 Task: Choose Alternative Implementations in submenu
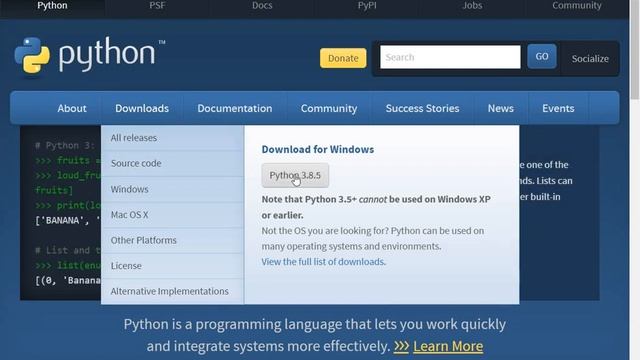(x=173, y=291)
